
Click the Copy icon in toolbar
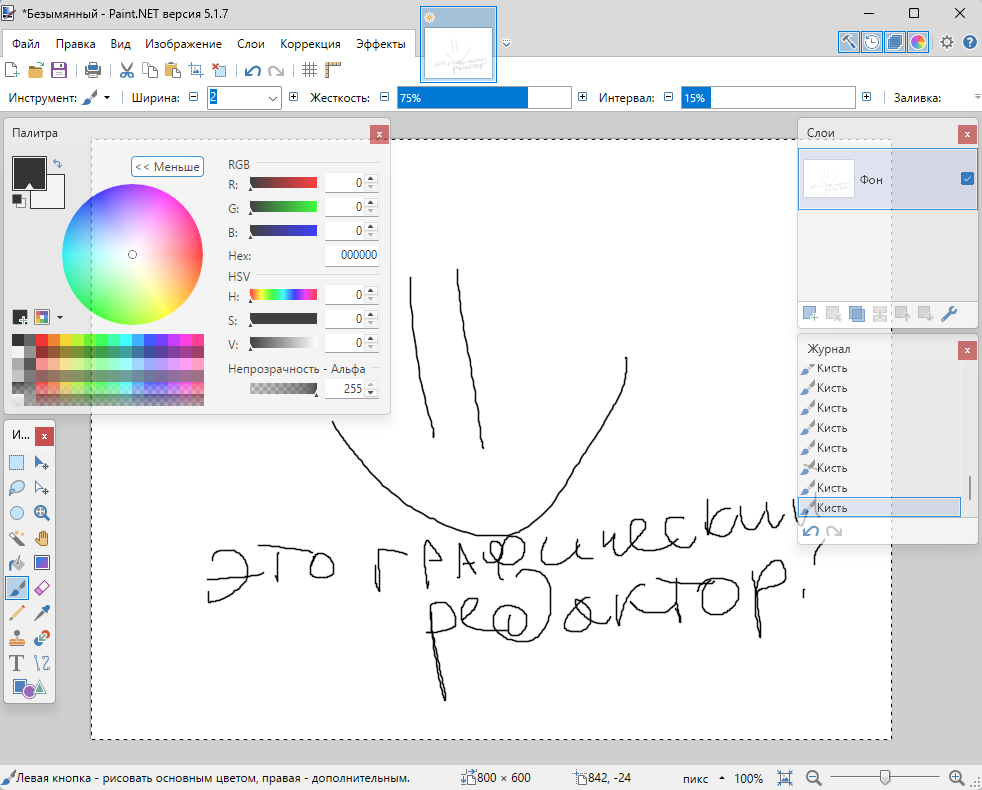tap(150, 70)
